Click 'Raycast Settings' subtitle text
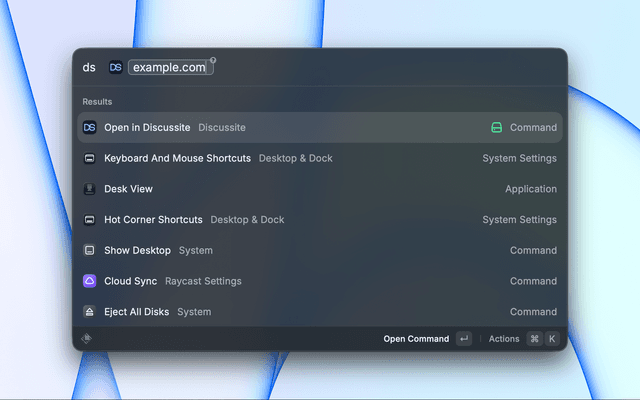Viewport: 640px width, 400px height. click(203, 281)
